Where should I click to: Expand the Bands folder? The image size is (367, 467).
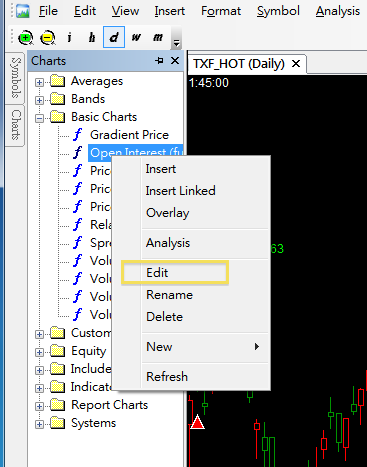pos(39,100)
